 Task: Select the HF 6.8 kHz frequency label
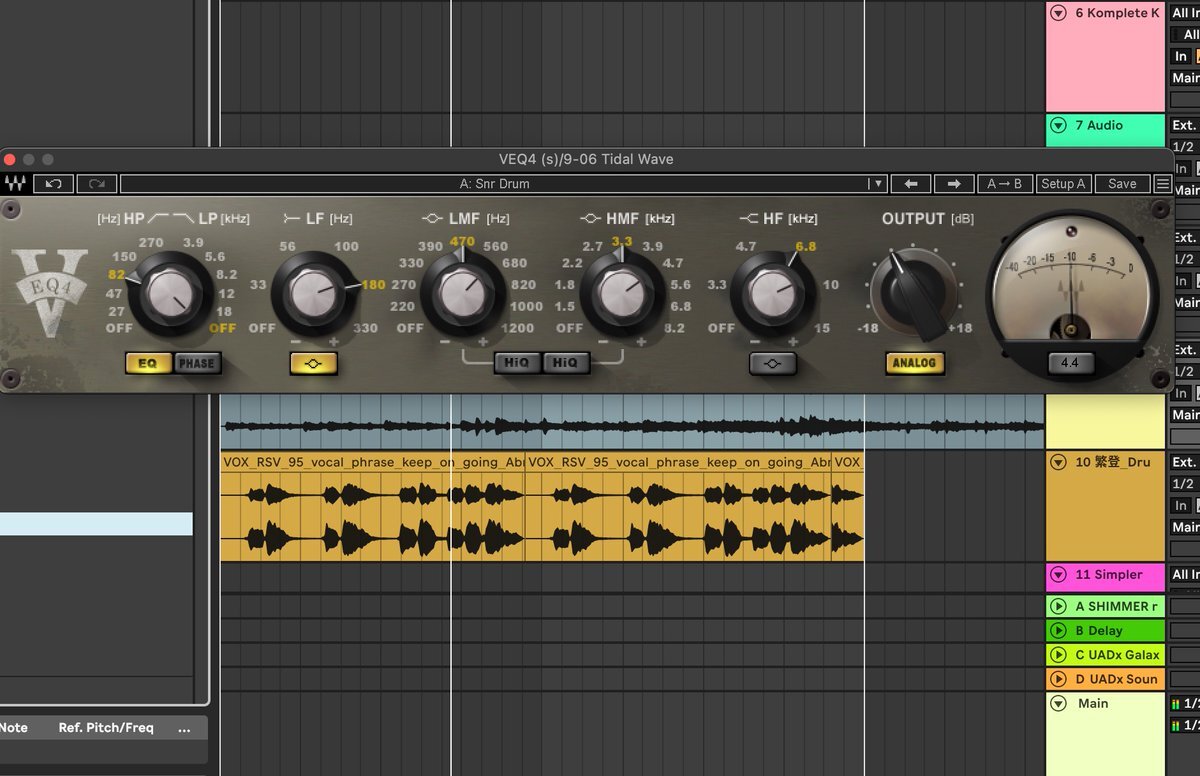click(x=806, y=247)
